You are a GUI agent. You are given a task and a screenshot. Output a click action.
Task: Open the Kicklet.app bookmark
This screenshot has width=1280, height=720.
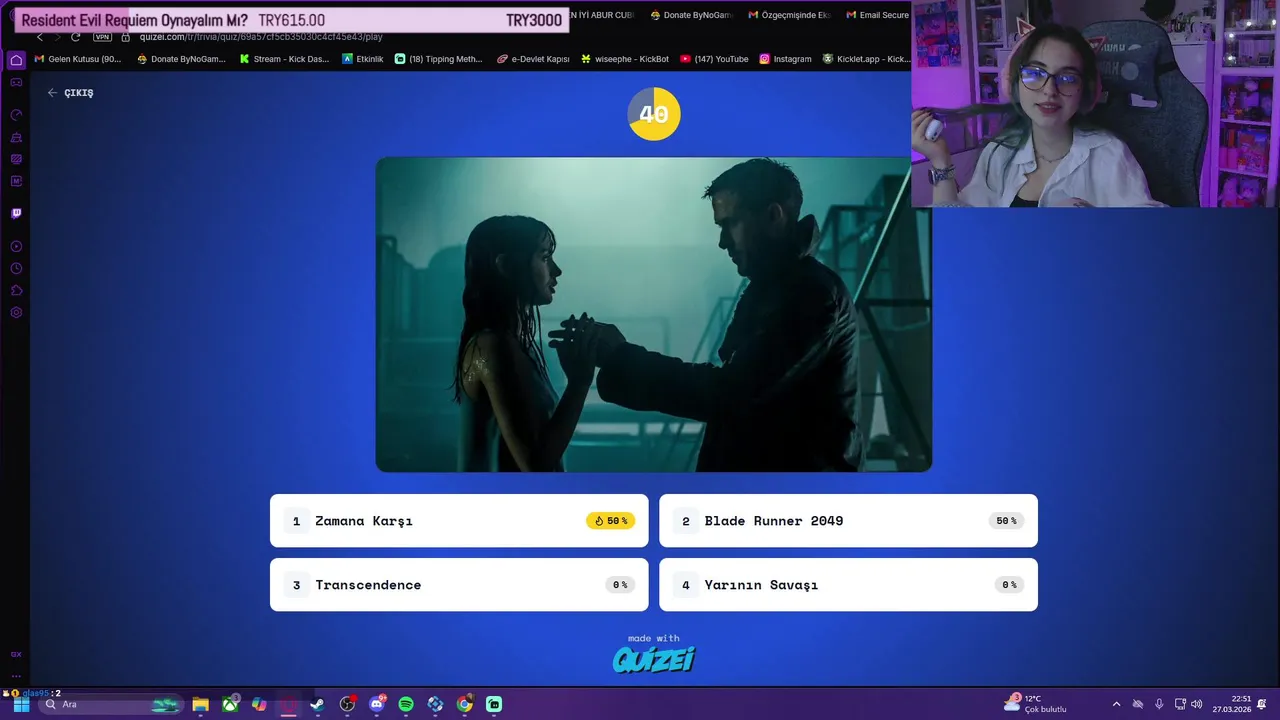pyautogui.click(x=866, y=59)
